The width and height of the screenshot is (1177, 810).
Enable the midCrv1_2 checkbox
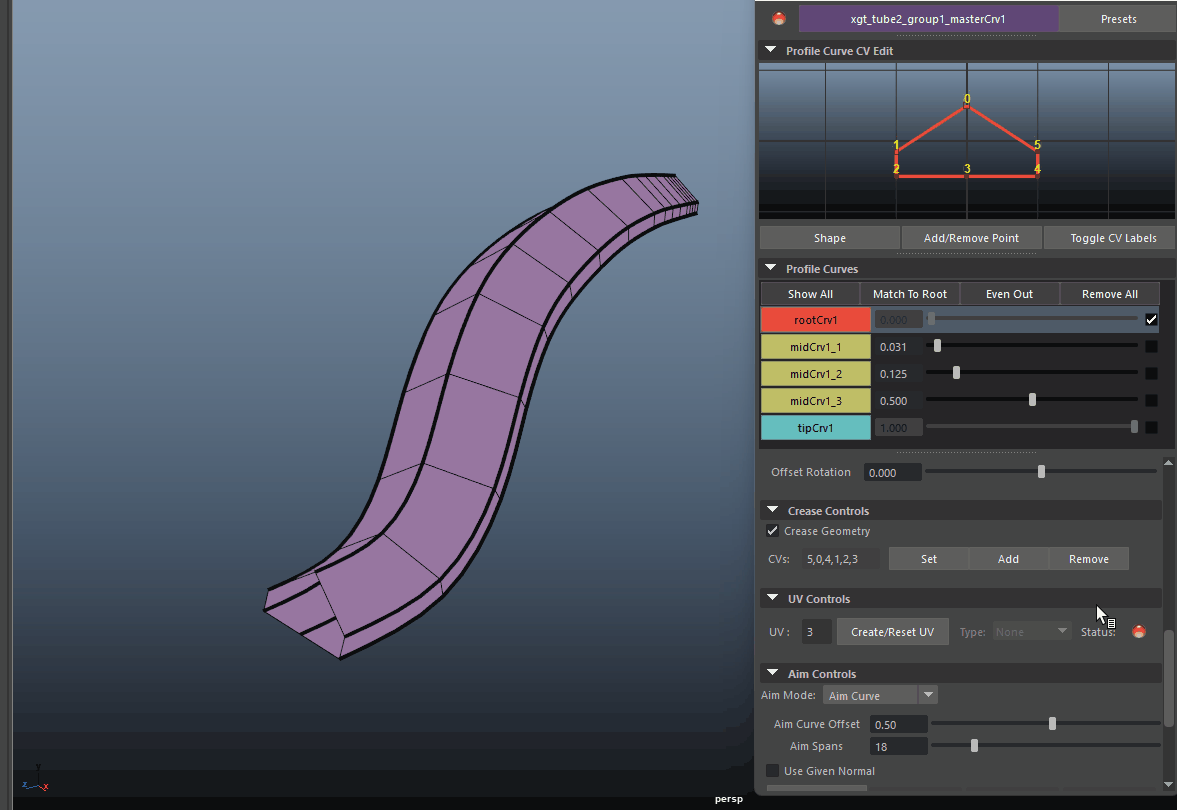click(x=1151, y=374)
